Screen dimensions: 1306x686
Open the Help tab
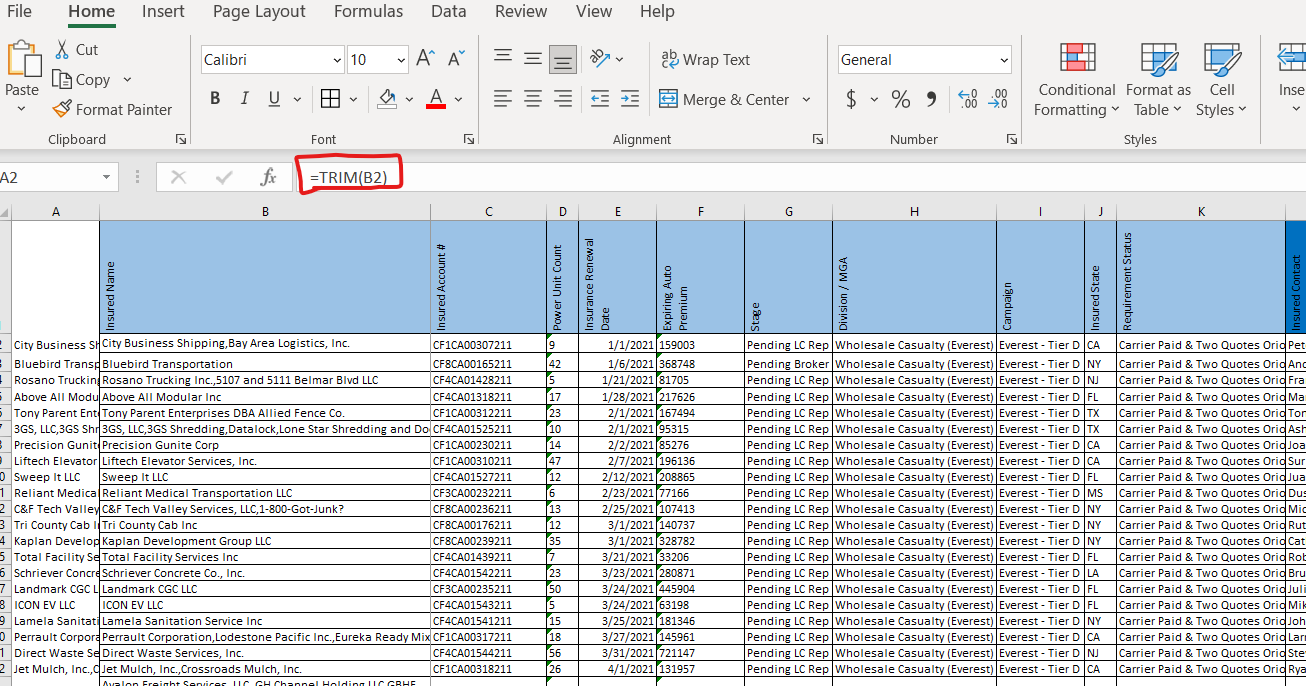click(657, 11)
